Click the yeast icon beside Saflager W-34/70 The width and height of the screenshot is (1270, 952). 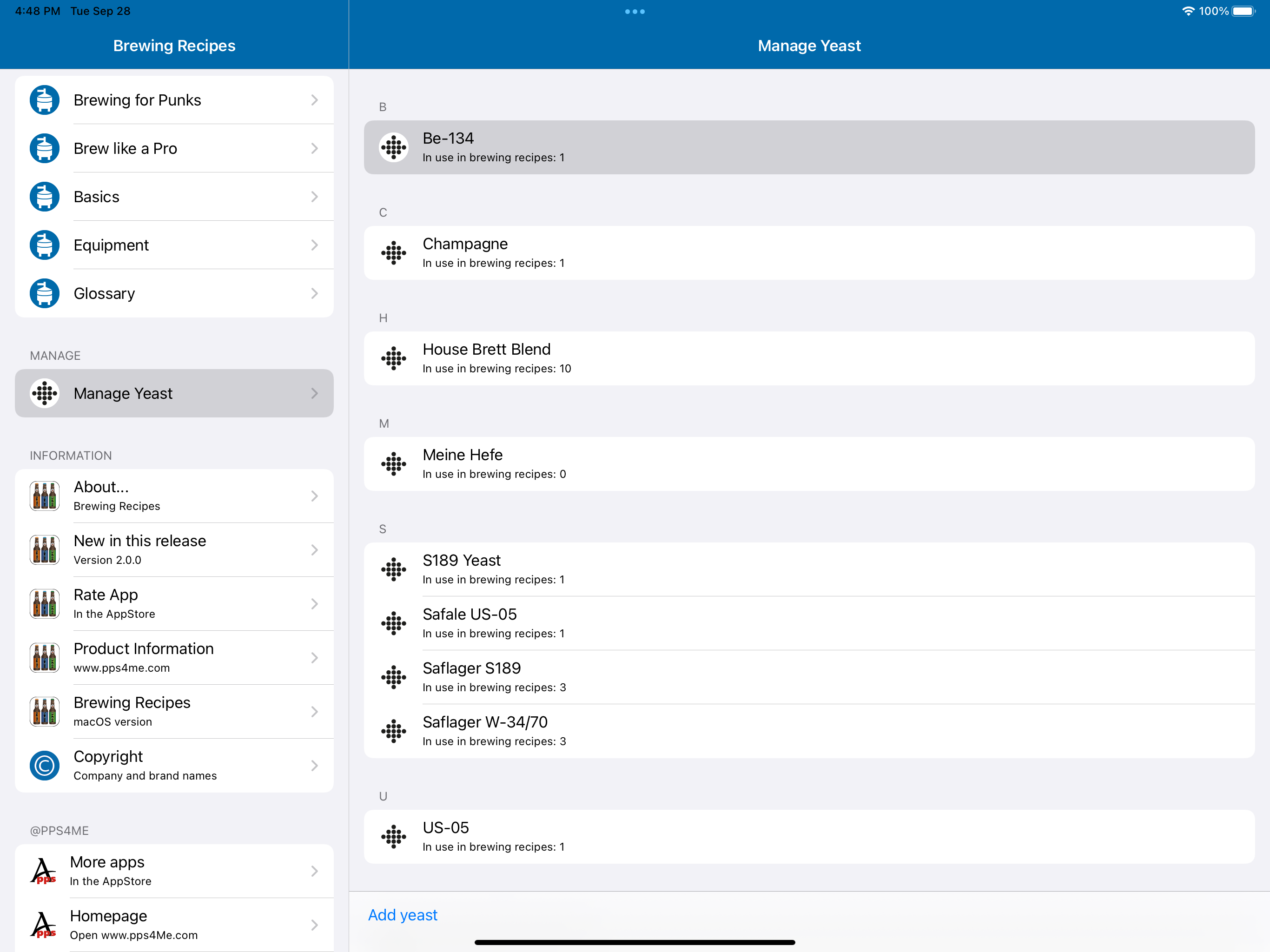point(393,731)
